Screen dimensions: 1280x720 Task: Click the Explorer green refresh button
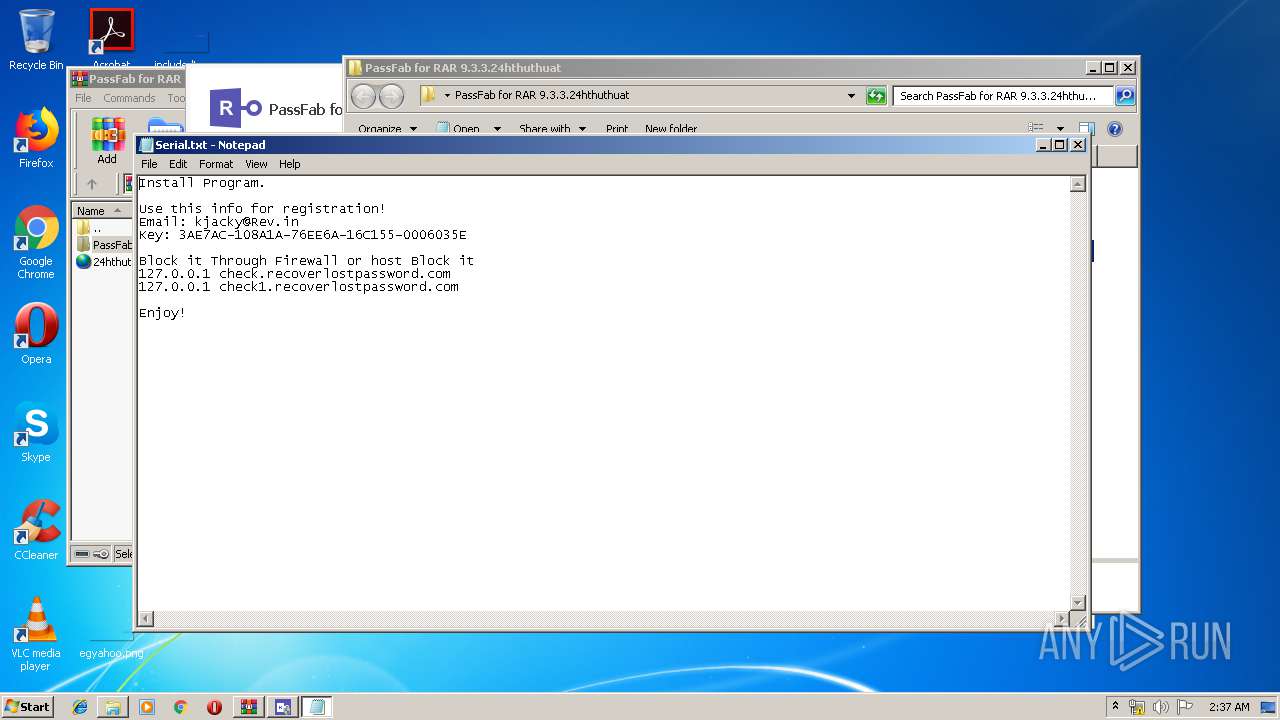876,96
